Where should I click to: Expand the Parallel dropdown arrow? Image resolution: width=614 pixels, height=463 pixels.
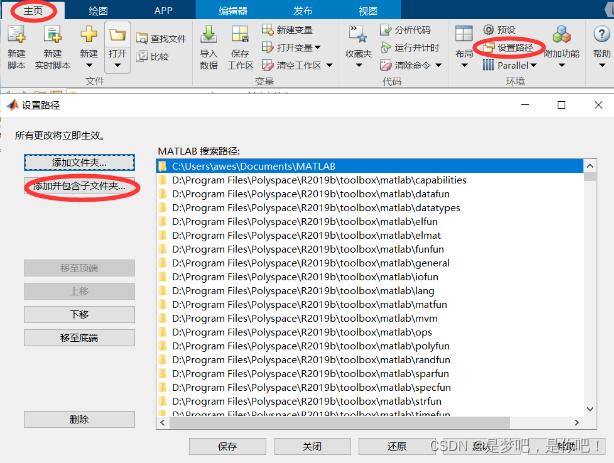533,65
